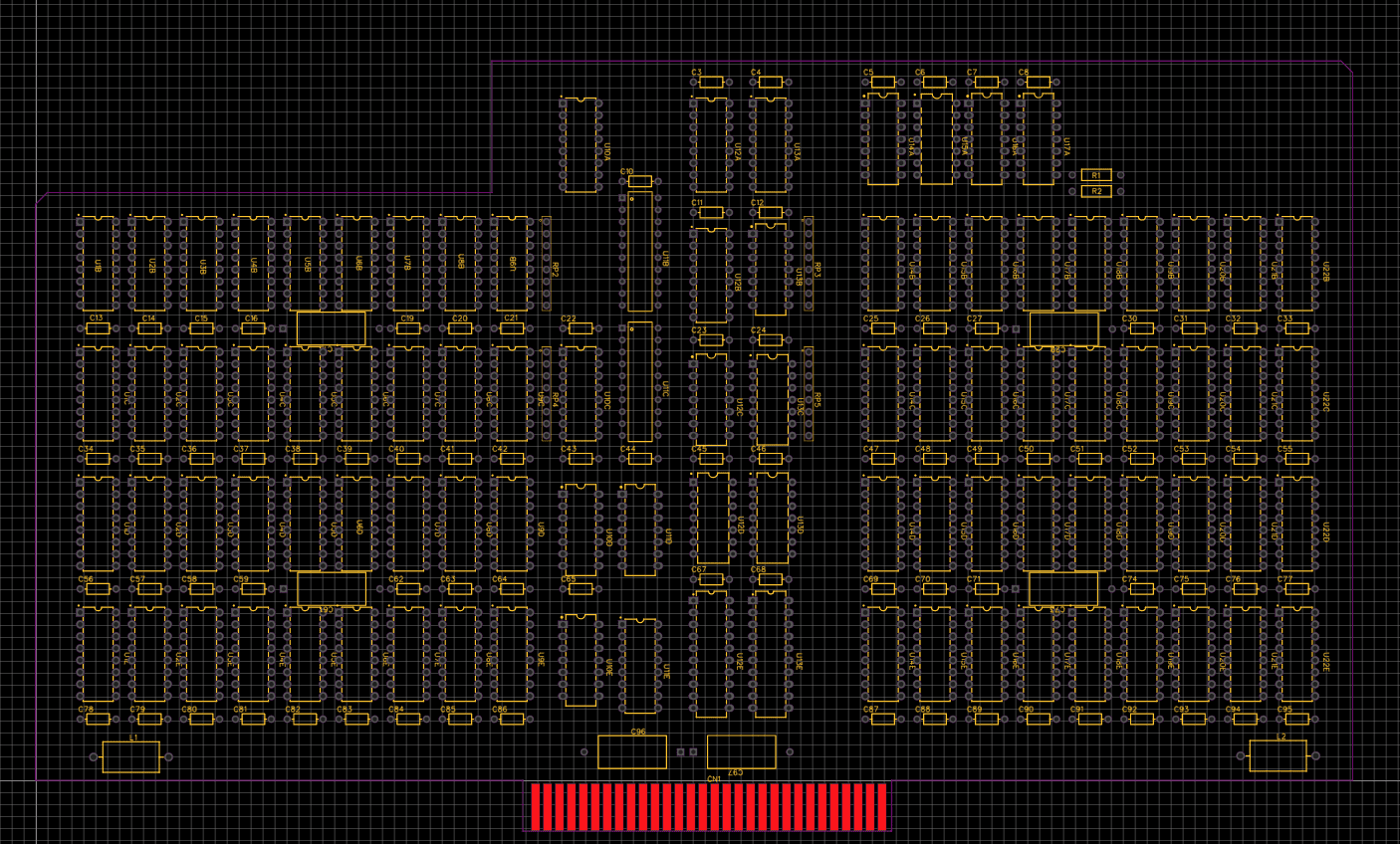
Task: Click the U13B chip
Action: click(x=771, y=270)
